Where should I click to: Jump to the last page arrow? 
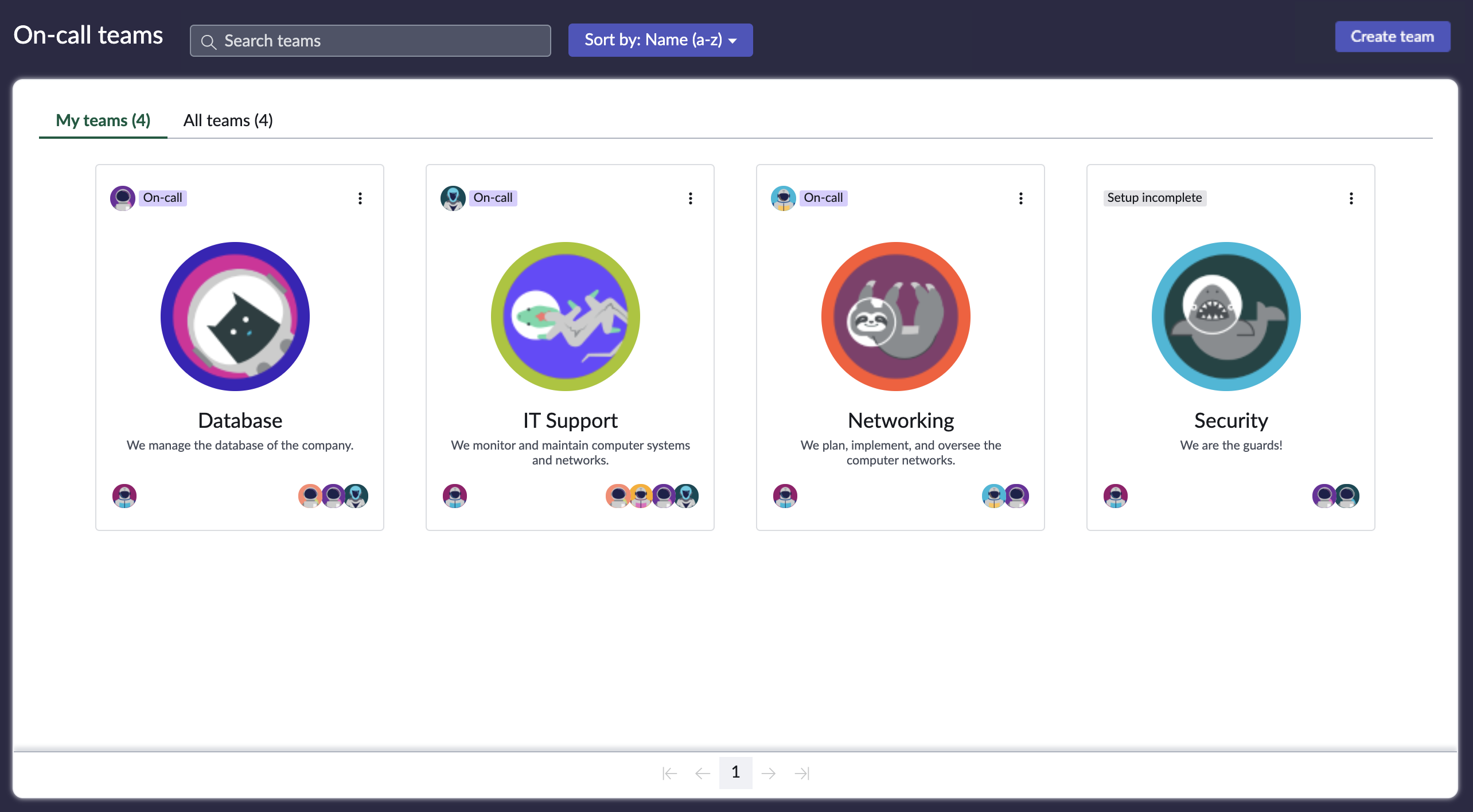tap(802, 773)
